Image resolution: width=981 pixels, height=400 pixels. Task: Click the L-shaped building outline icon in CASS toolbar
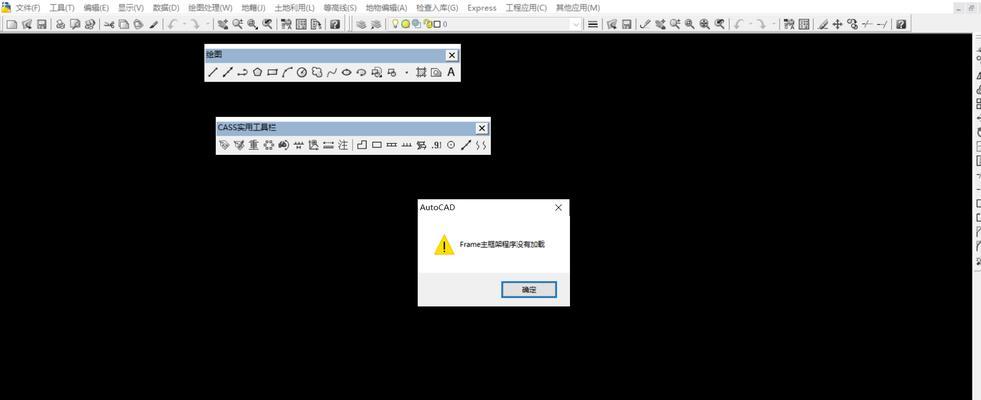coord(362,145)
